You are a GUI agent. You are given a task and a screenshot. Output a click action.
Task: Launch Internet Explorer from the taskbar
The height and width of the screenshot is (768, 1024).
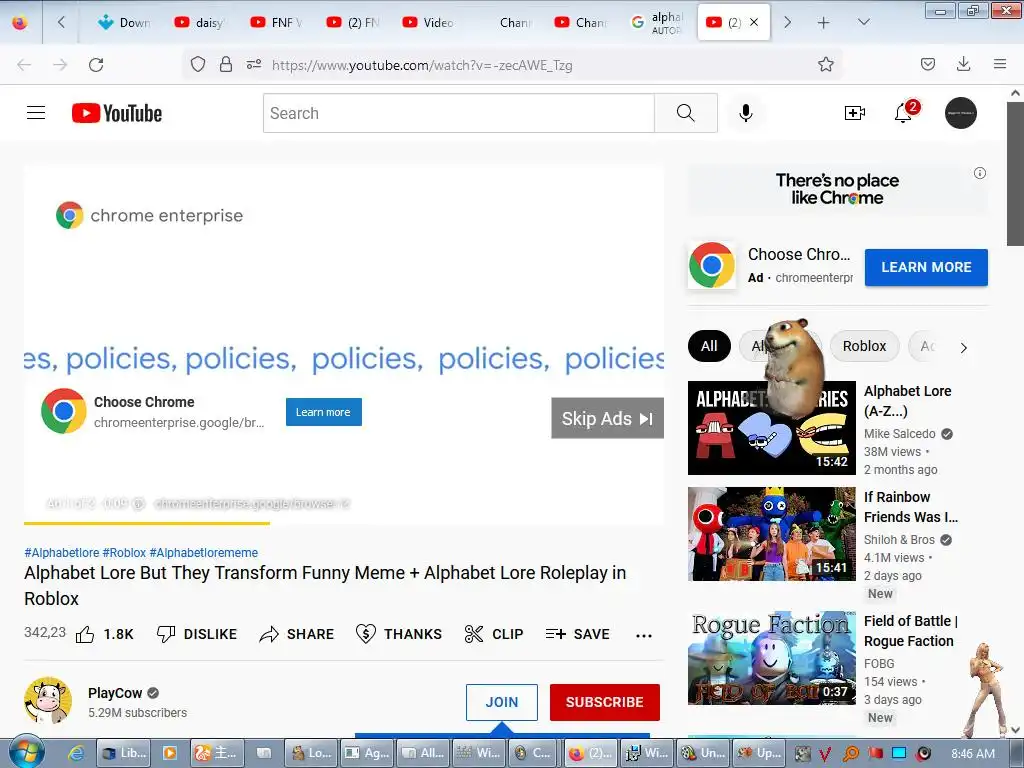(76, 753)
